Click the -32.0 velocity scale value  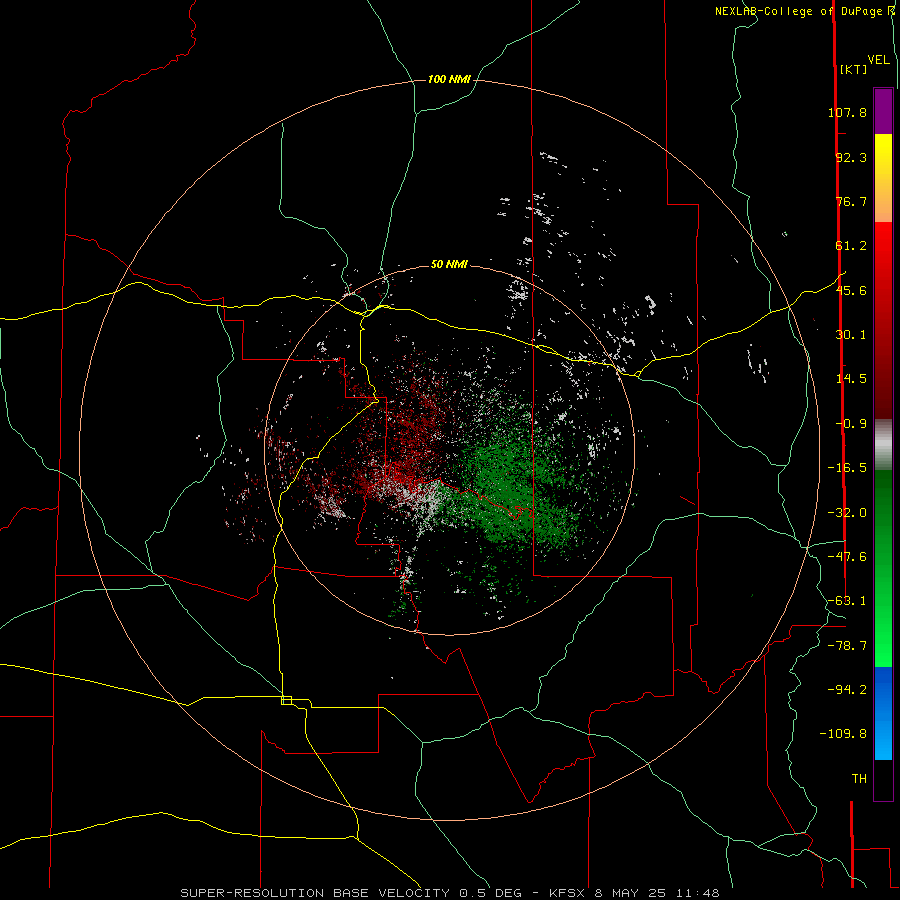pyautogui.click(x=847, y=513)
